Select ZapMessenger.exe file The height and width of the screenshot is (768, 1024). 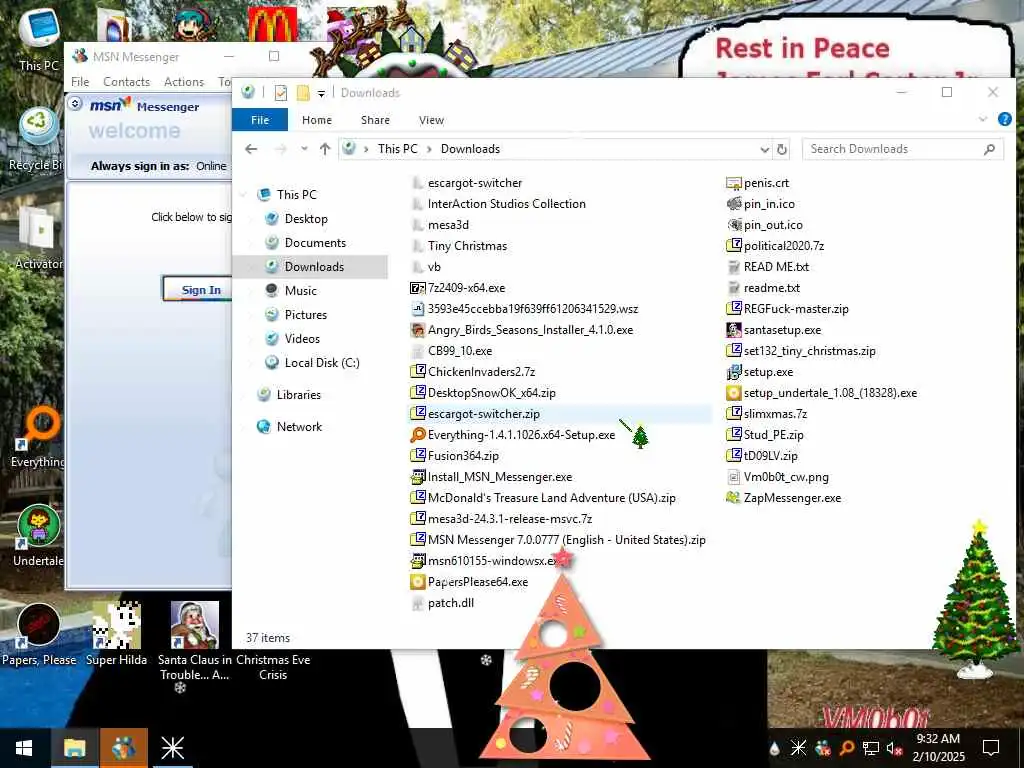click(x=784, y=498)
